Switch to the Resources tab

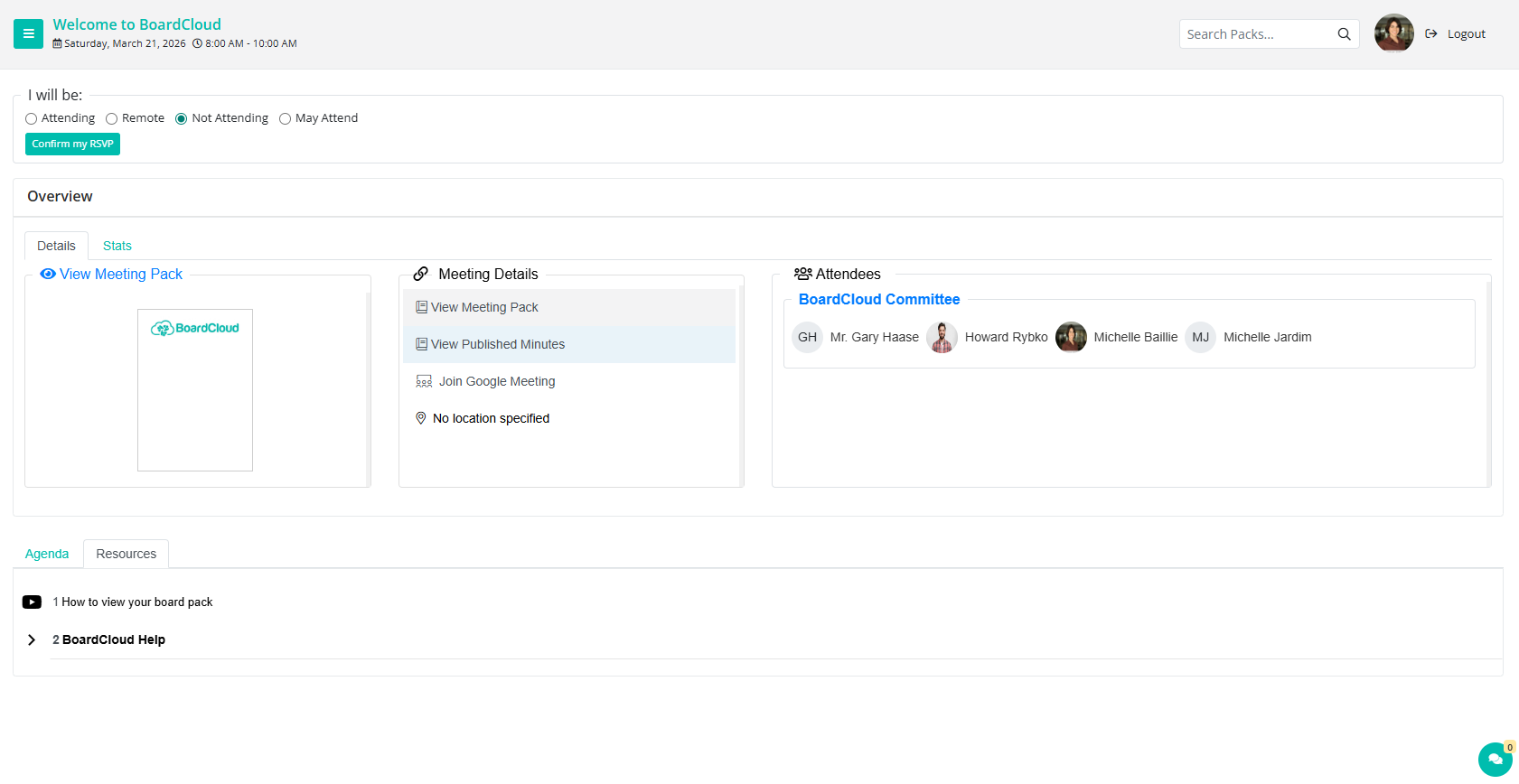(x=126, y=554)
